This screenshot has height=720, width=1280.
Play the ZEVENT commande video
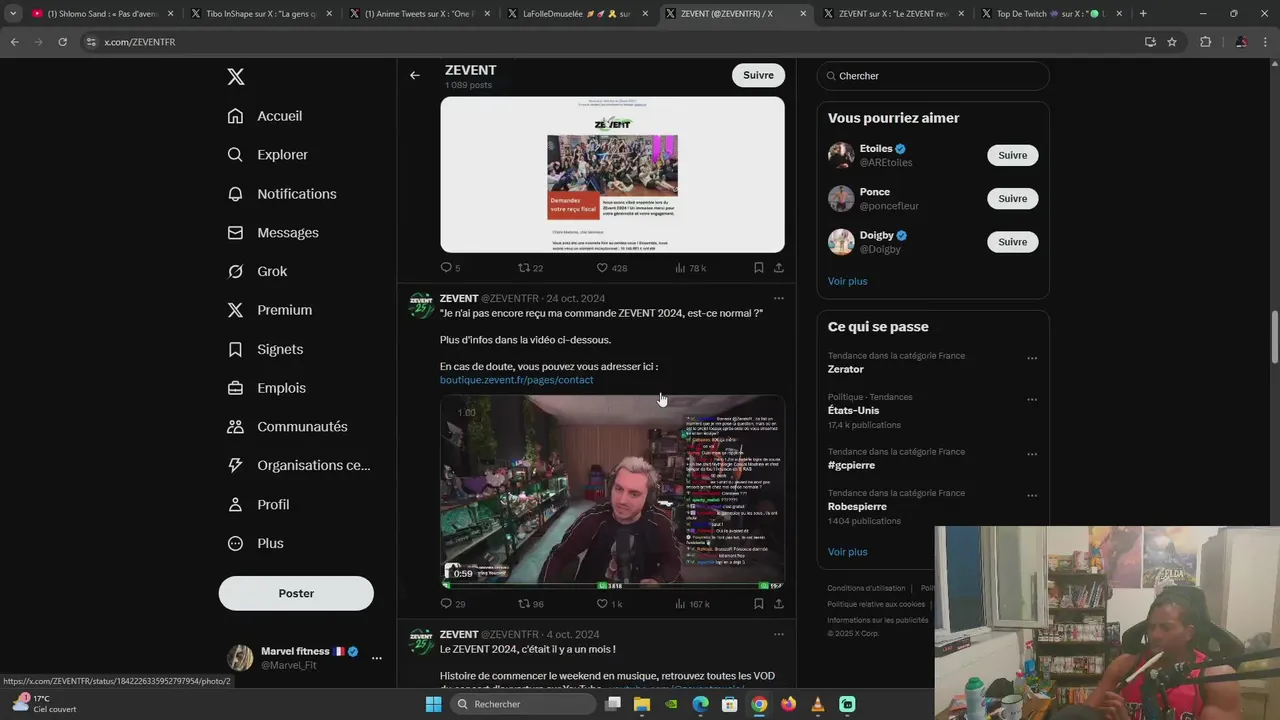tap(612, 491)
